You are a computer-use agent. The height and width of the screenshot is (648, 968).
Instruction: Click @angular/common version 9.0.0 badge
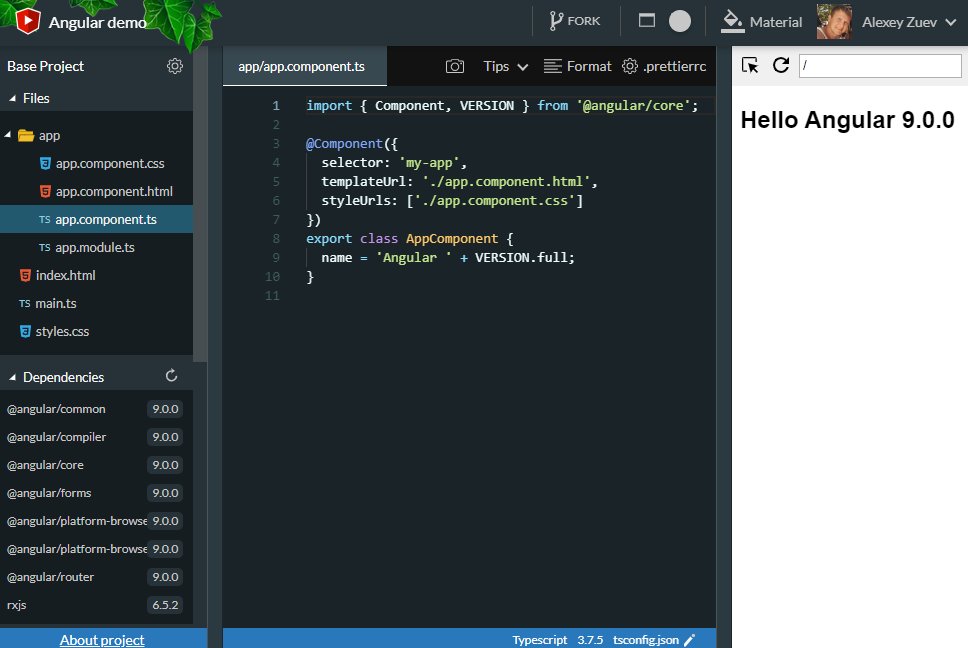[x=165, y=409]
